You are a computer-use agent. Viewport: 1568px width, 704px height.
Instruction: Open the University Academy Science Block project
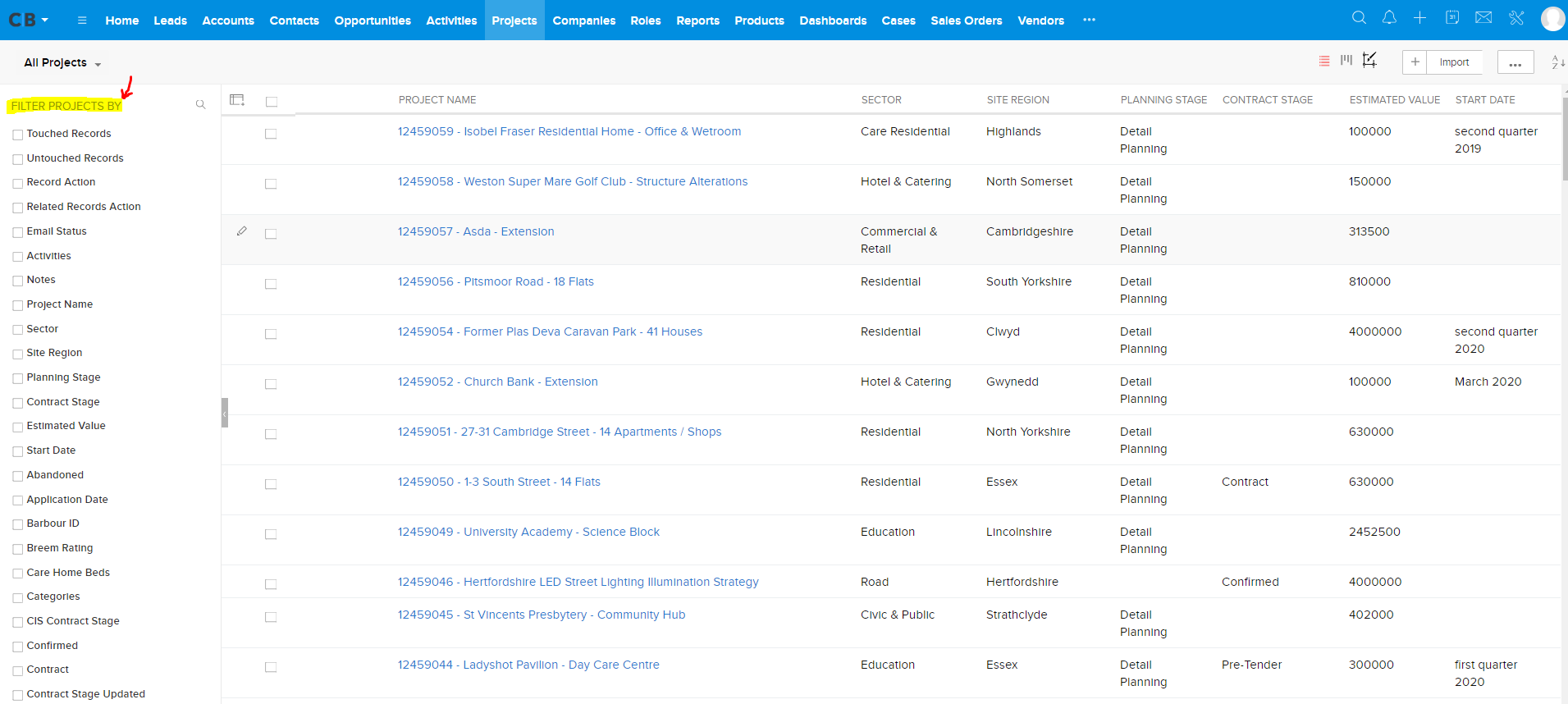click(528, 532)
